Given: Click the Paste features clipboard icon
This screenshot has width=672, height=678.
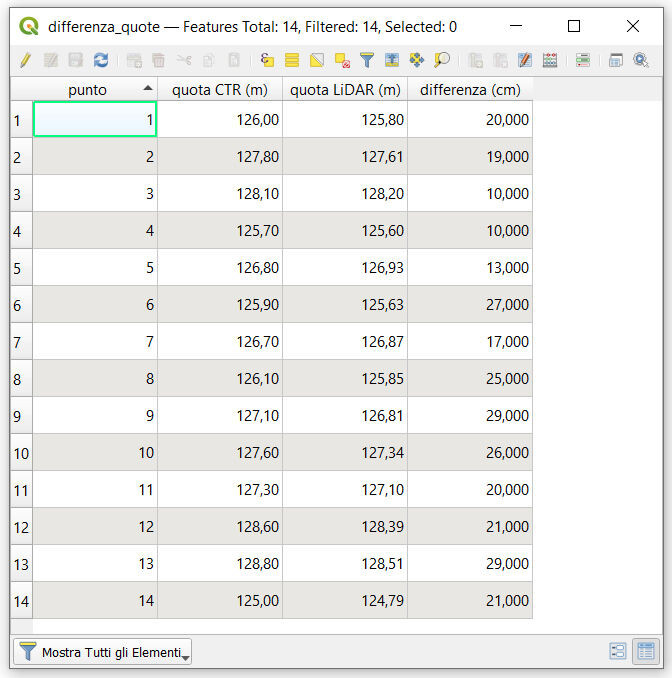Looking at the screenshot, I should [234, 60].
